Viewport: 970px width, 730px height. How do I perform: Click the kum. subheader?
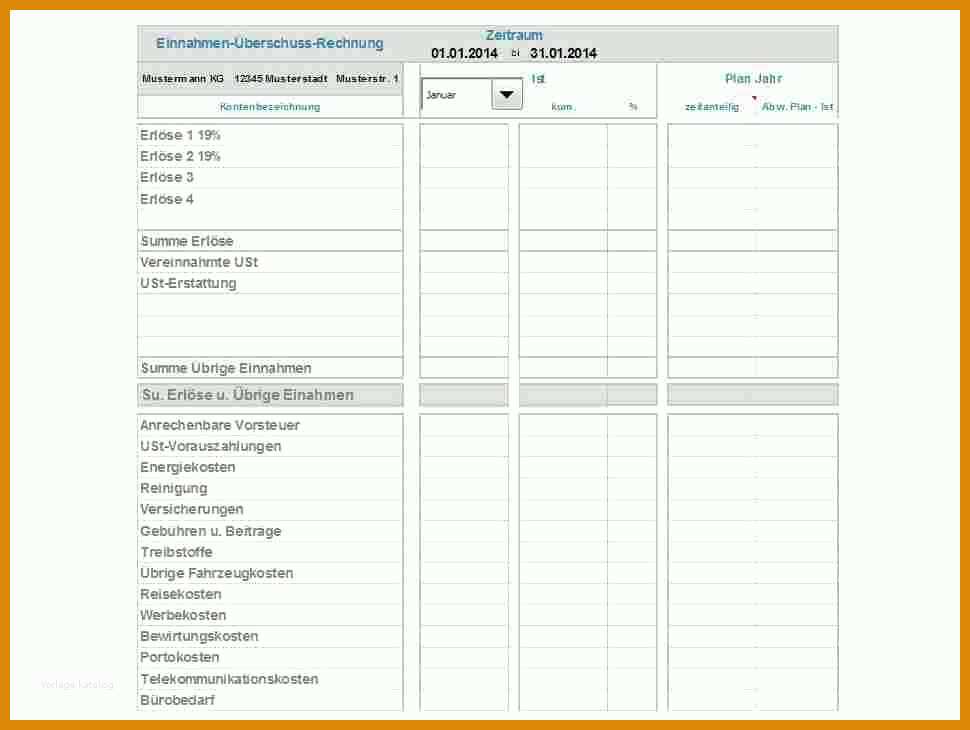coord(562,106)
